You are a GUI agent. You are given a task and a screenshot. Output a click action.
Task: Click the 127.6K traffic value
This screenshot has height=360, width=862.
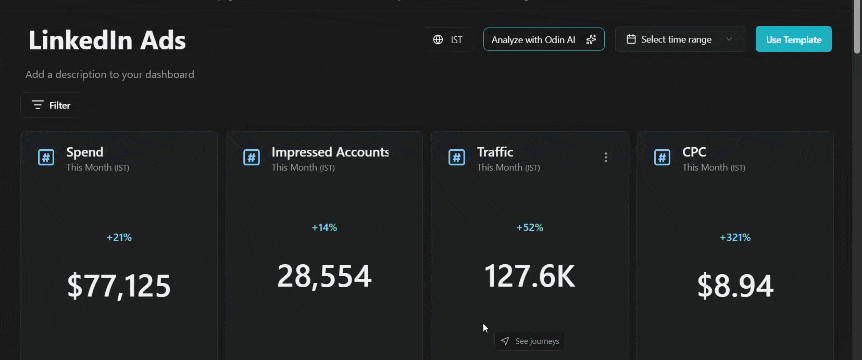point(529,276)
